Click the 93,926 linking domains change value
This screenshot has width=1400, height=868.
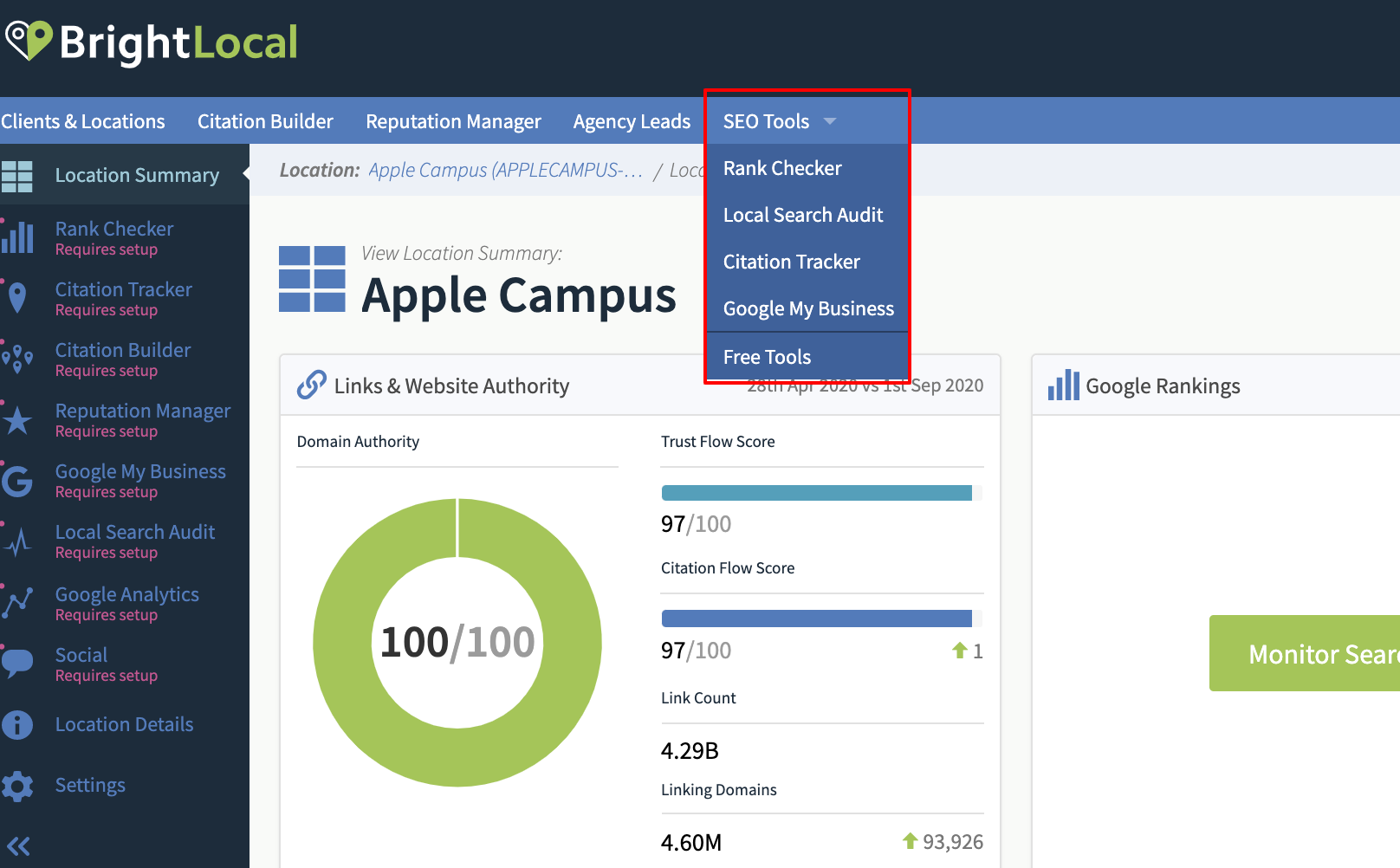point(953,841)
